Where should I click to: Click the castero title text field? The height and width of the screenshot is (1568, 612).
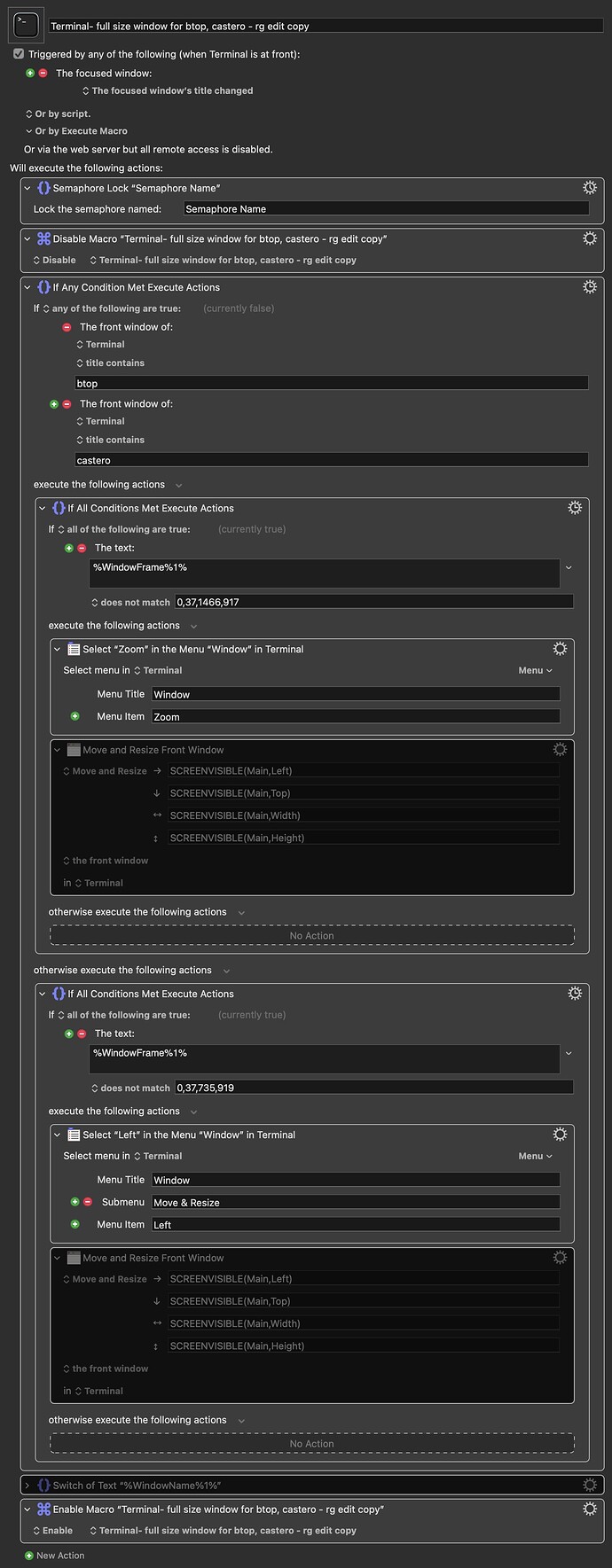point(332,460)
